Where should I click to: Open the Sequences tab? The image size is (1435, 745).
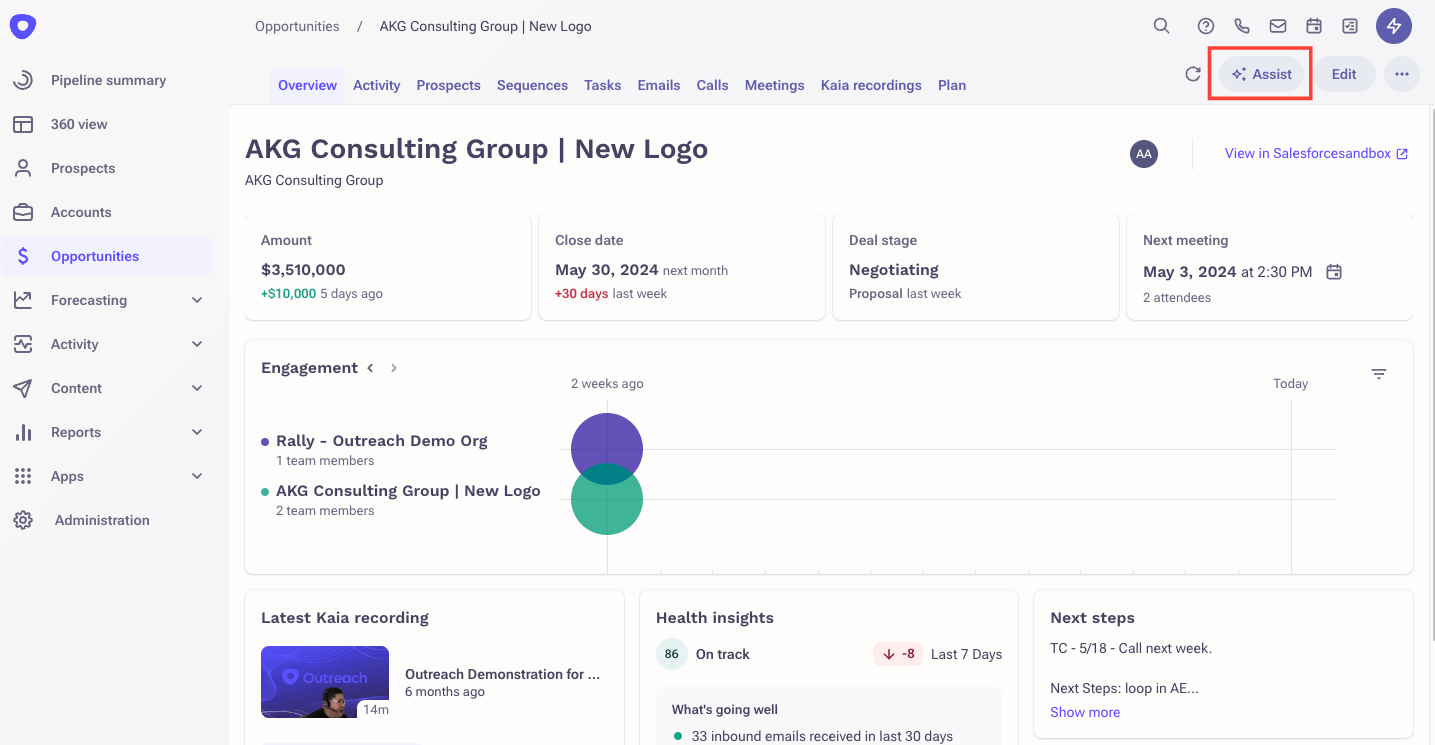pos(532,85)
